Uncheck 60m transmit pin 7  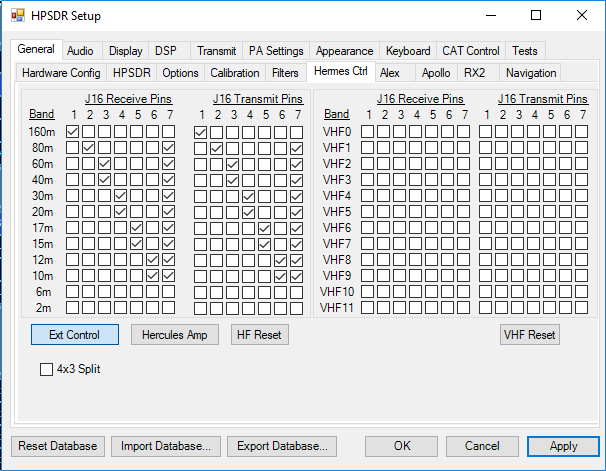click(296, 165)
